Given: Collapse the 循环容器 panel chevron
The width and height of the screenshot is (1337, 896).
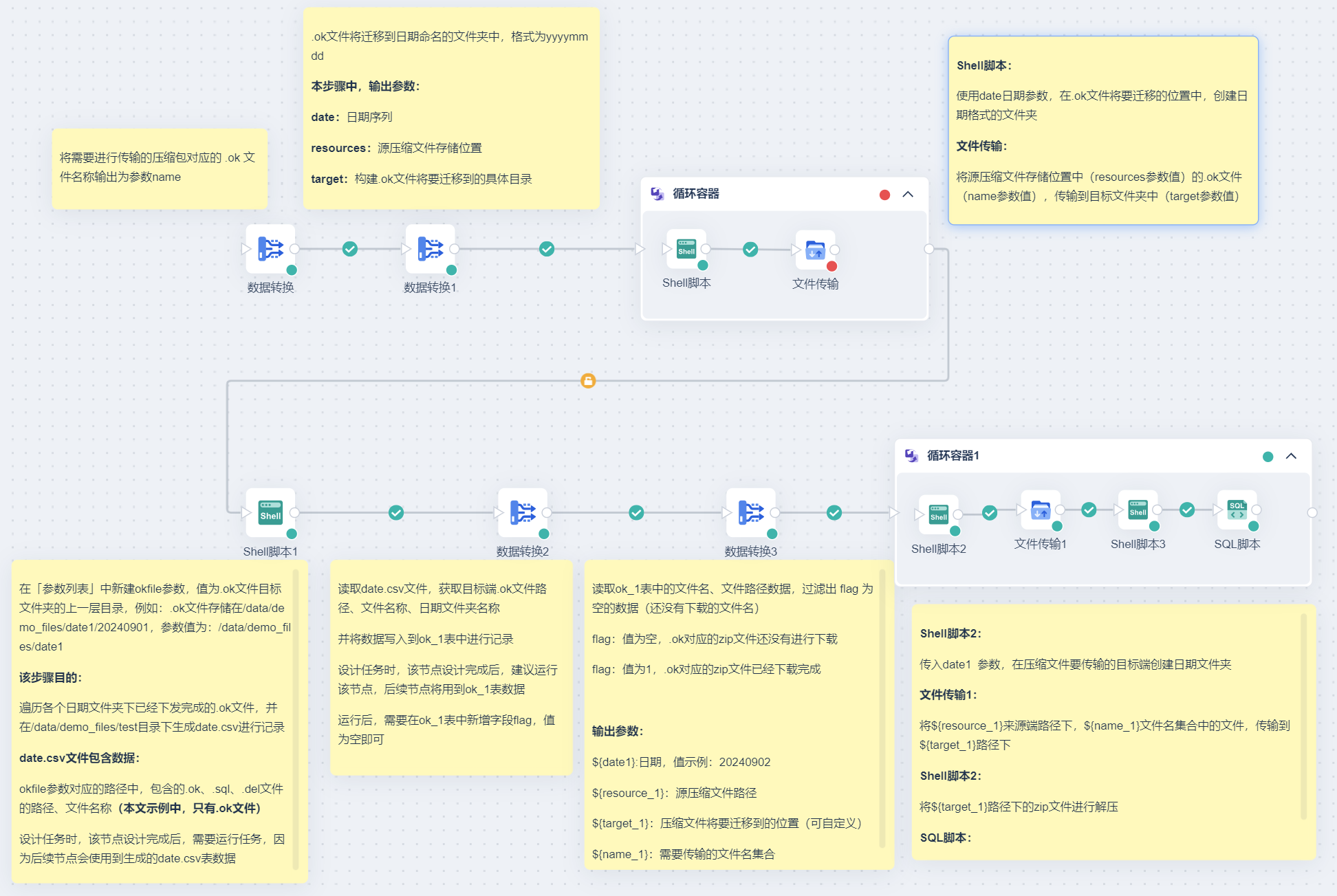Looking at the screenshot, I should [908, 195].
